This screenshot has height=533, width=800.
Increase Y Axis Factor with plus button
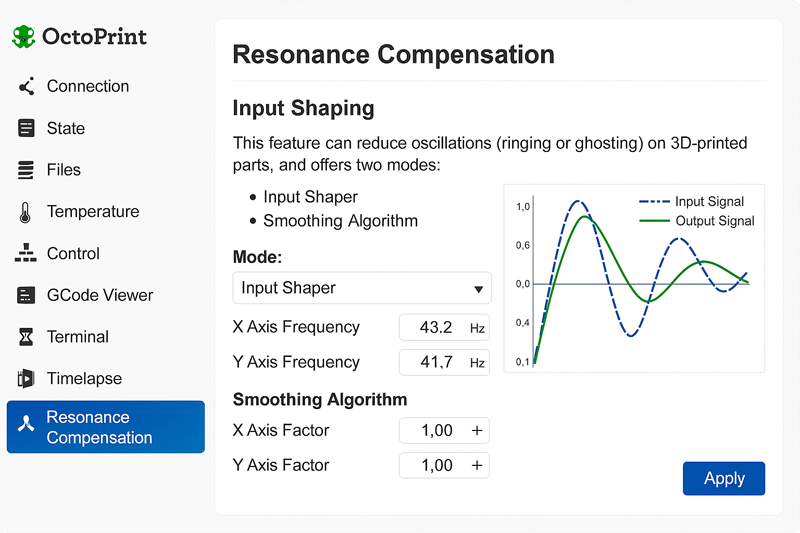click(x=477, y=465)
